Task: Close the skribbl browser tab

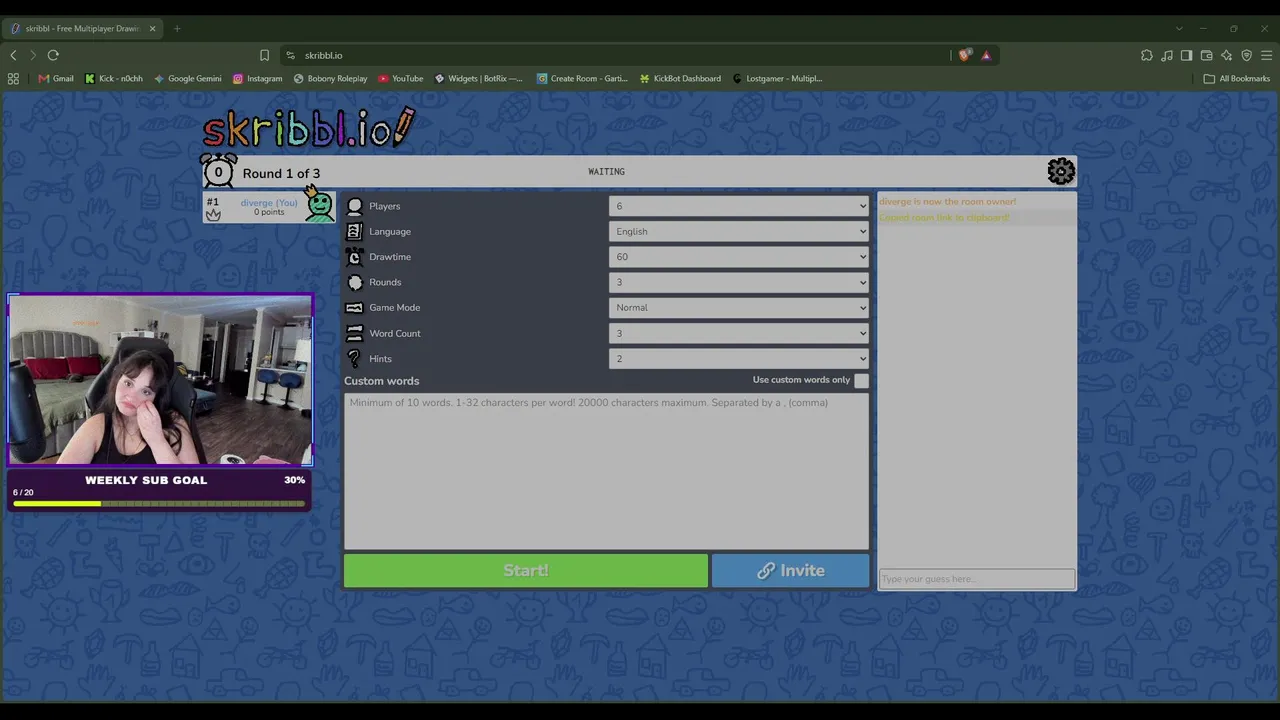Action: pyautogui.click(x=152, y=28)
